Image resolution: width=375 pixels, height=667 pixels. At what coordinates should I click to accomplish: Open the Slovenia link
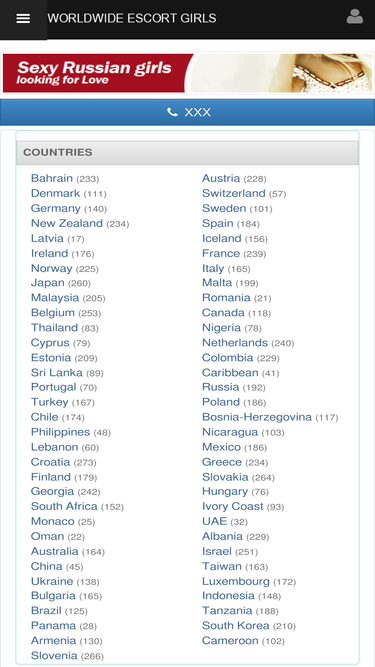(54, 656)
